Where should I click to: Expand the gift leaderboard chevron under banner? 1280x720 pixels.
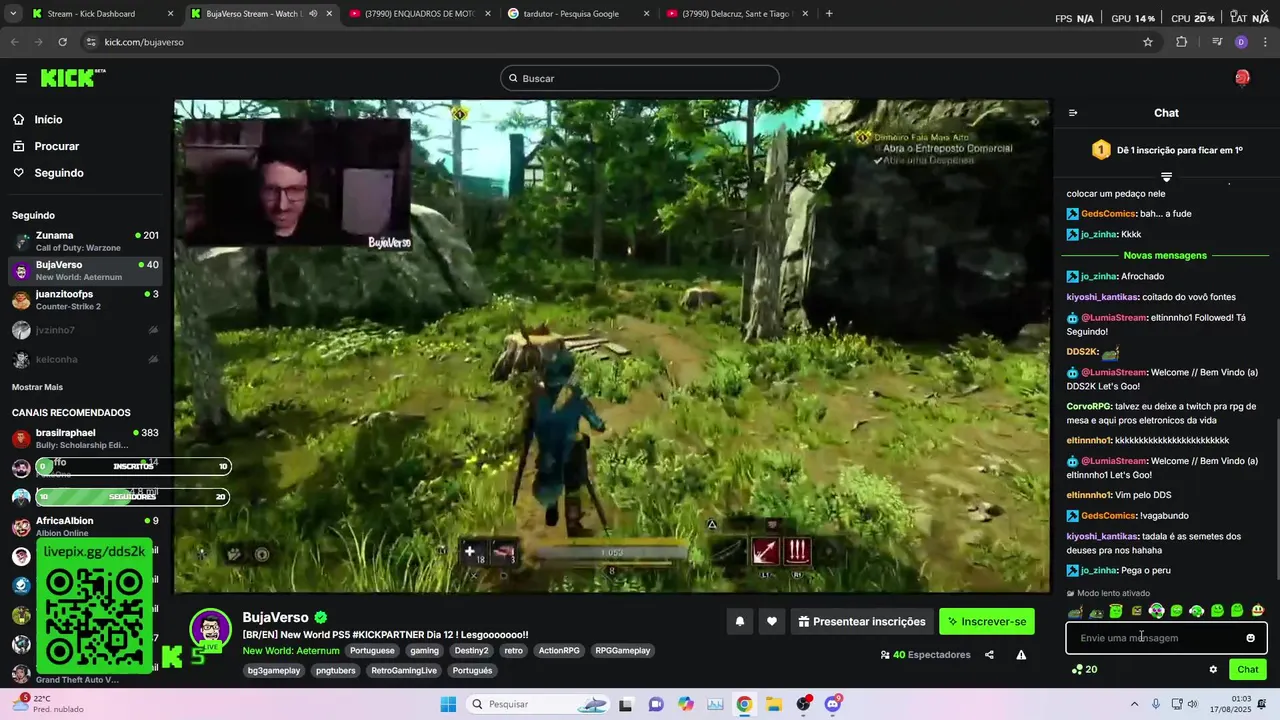(x=1166, y=177)
